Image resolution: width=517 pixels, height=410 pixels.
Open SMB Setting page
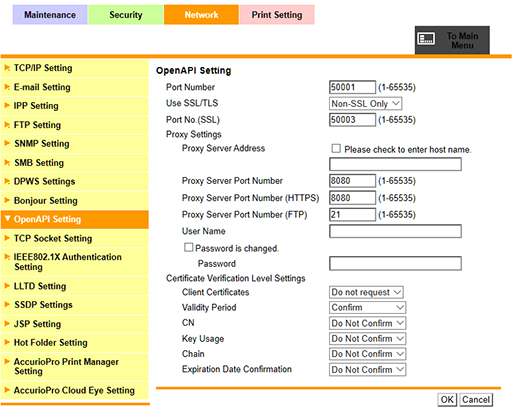(75, 163)
